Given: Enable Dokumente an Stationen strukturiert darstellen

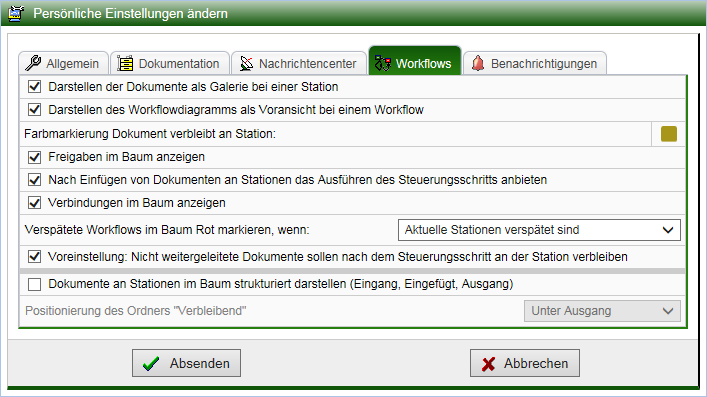Looking at the screenshot, I should tap(34, 284).
